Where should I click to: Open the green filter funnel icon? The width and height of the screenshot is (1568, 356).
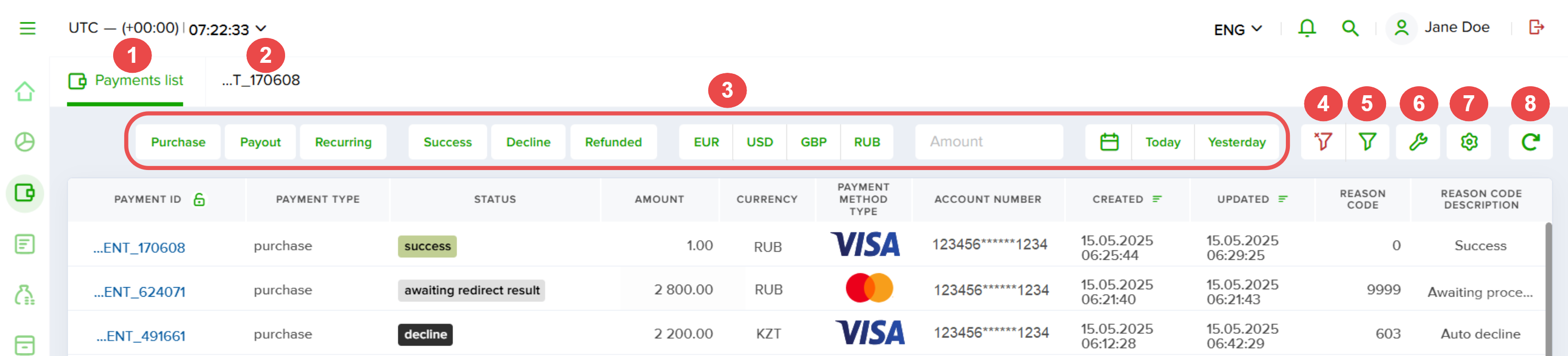(1367, 142)
